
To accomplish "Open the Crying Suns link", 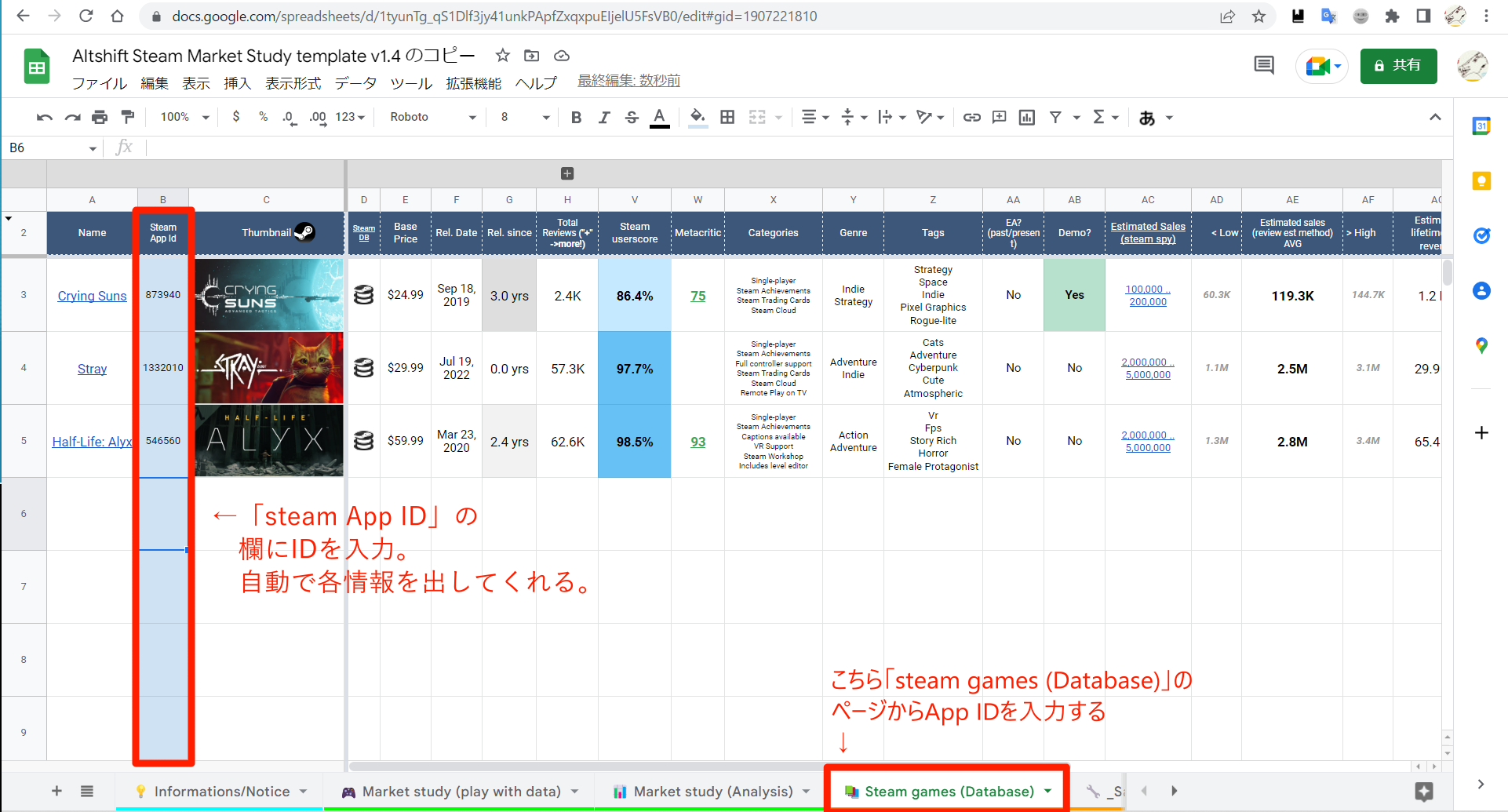I will point(92,296).
